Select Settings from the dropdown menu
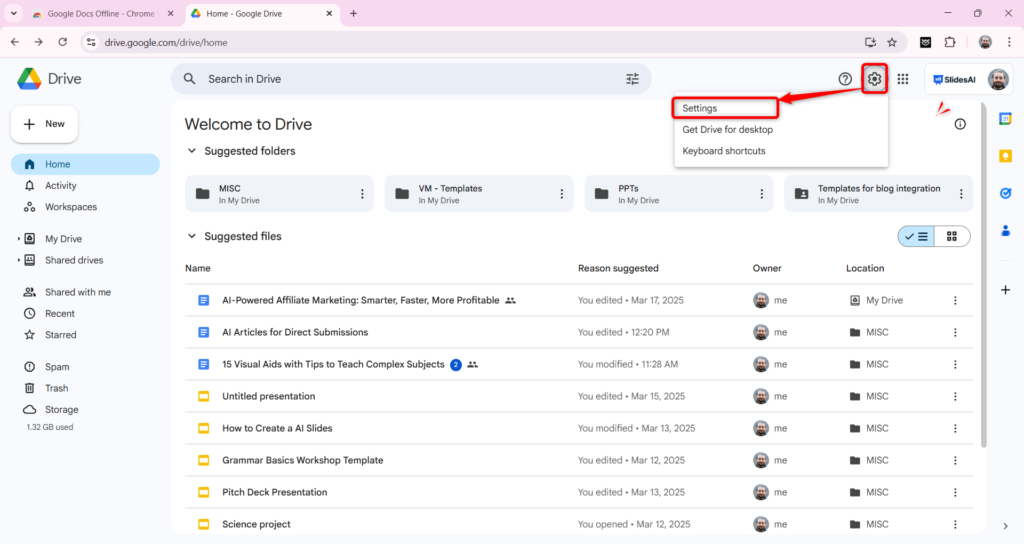This screenshot has width=1024, height=544. point(700,108)
